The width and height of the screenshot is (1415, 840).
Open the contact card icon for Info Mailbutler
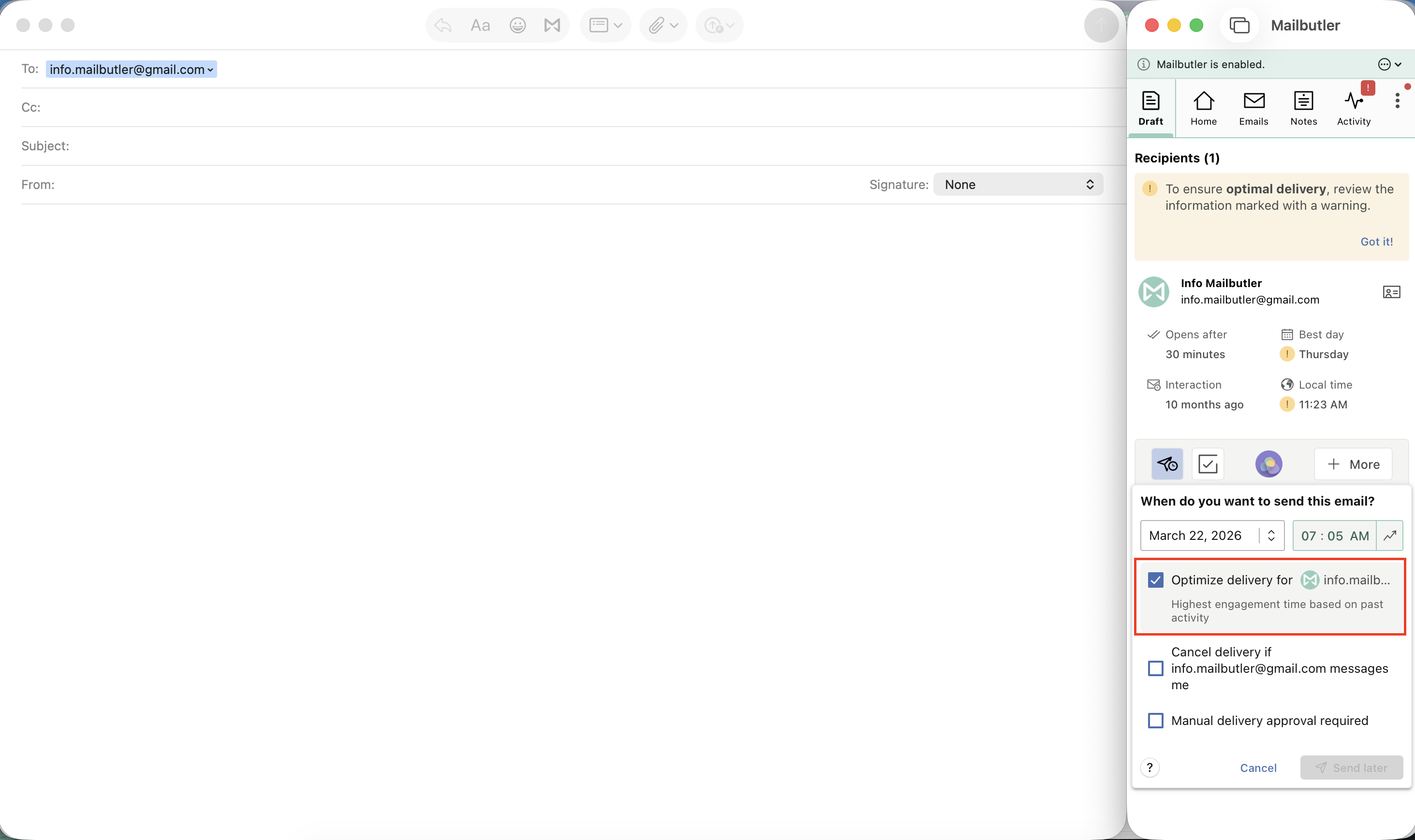[x=1391, y=292]
